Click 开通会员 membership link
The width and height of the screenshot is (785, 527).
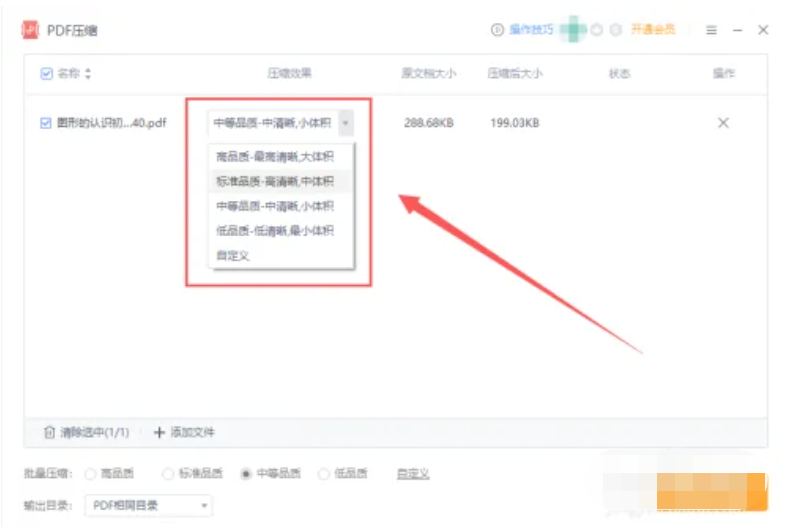(x=653, y=30)
